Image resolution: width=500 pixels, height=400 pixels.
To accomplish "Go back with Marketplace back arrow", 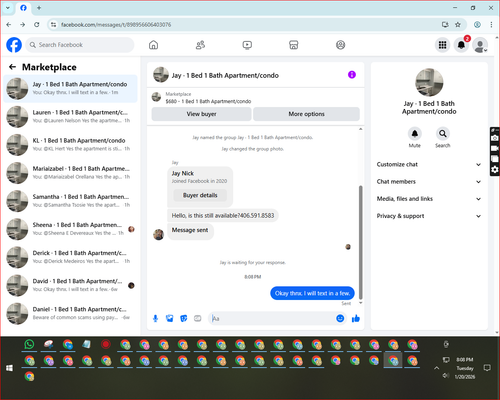I will tap(12, 67).
